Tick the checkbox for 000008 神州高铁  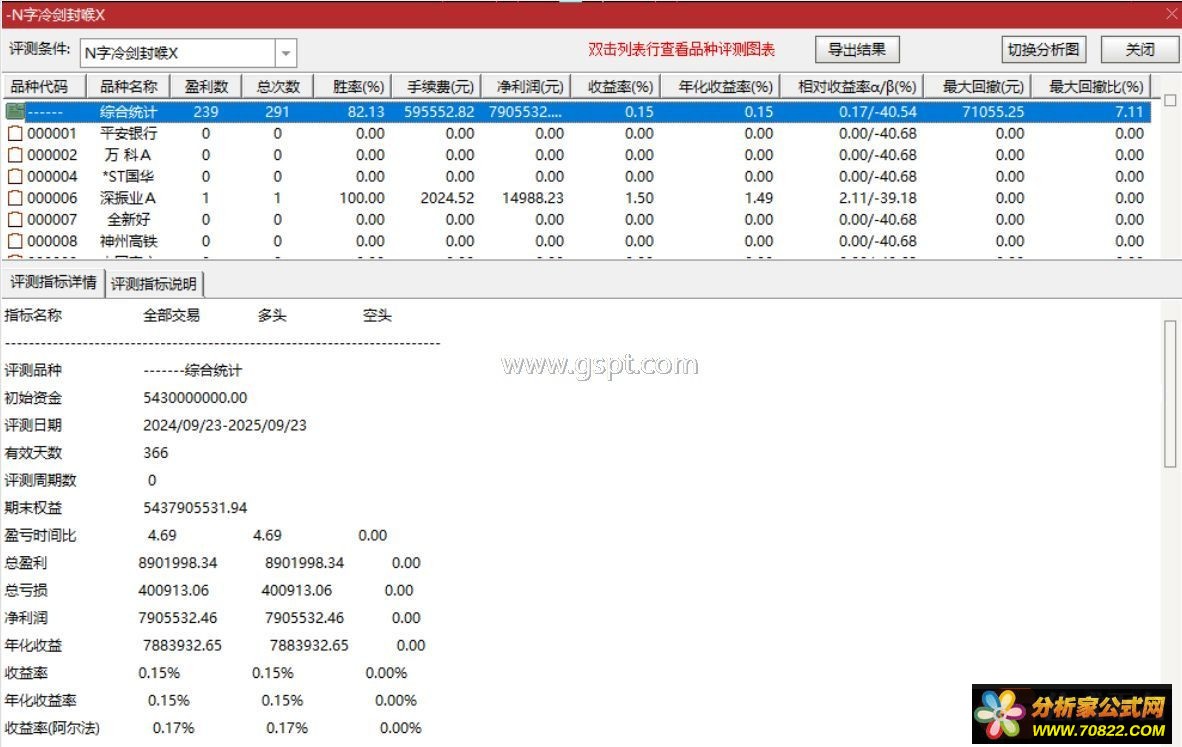pos(15,241)
